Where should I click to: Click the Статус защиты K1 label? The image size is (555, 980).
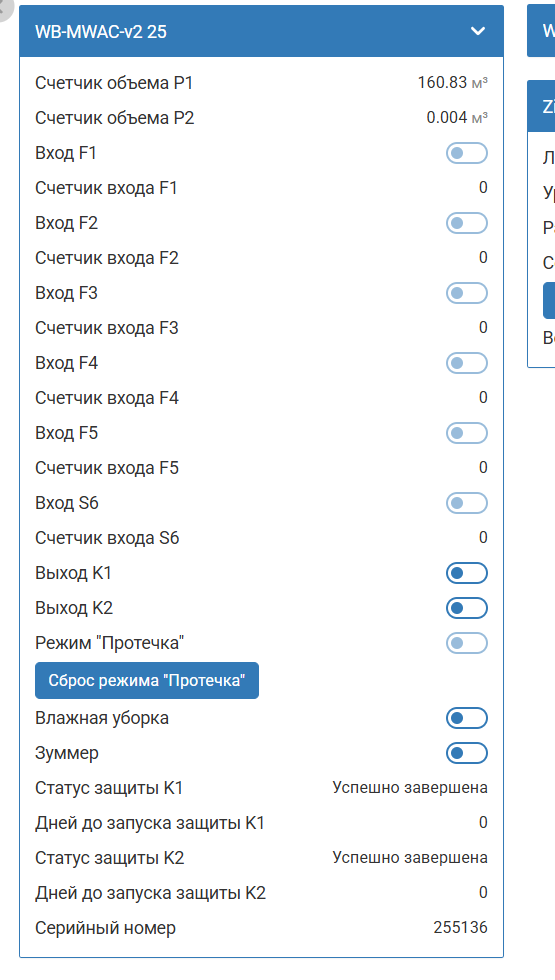109,788
